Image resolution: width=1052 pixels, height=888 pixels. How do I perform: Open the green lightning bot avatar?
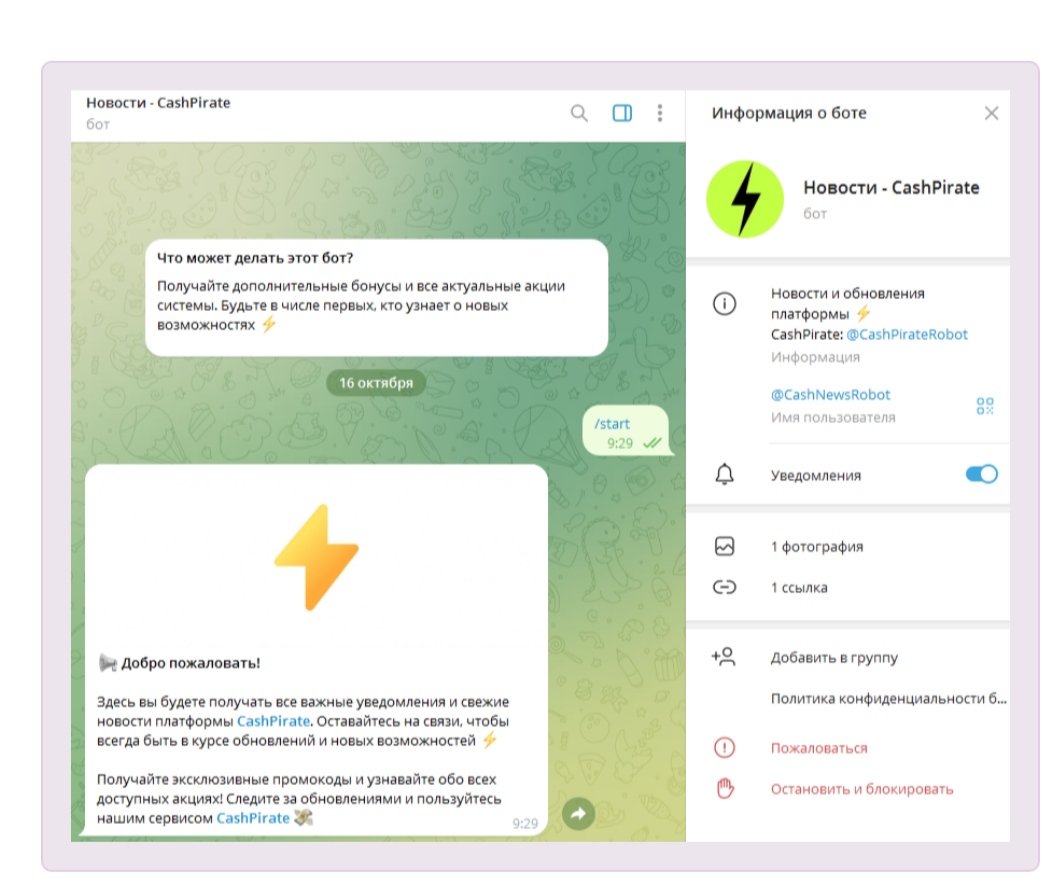tap(745, 199)
